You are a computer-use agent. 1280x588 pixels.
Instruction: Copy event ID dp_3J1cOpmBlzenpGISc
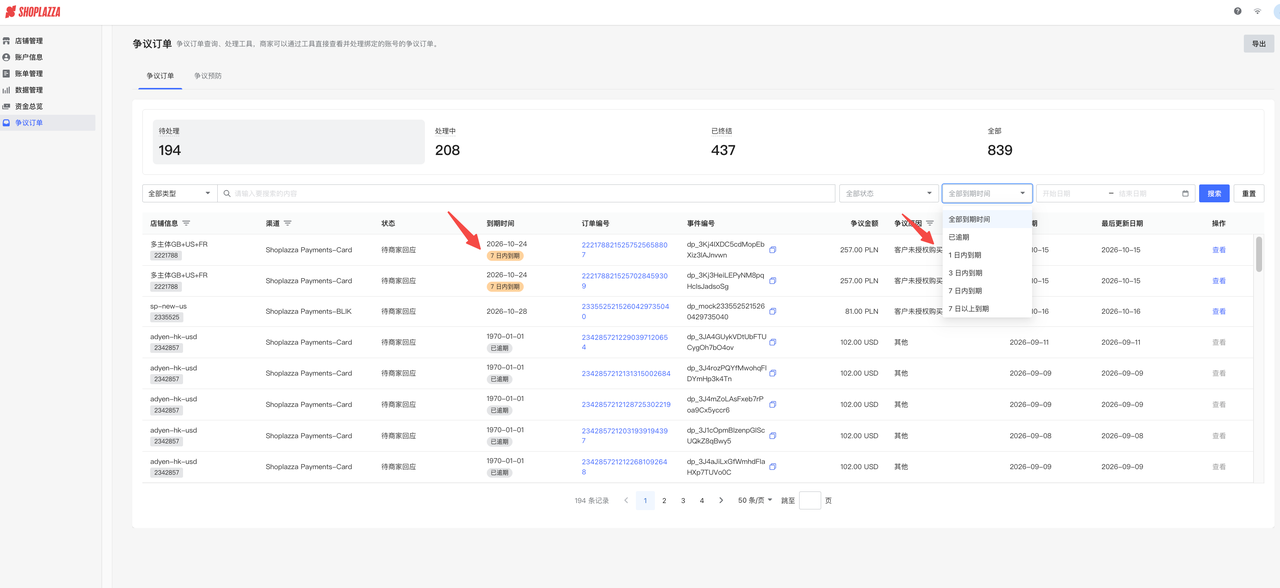coord(772,435)
